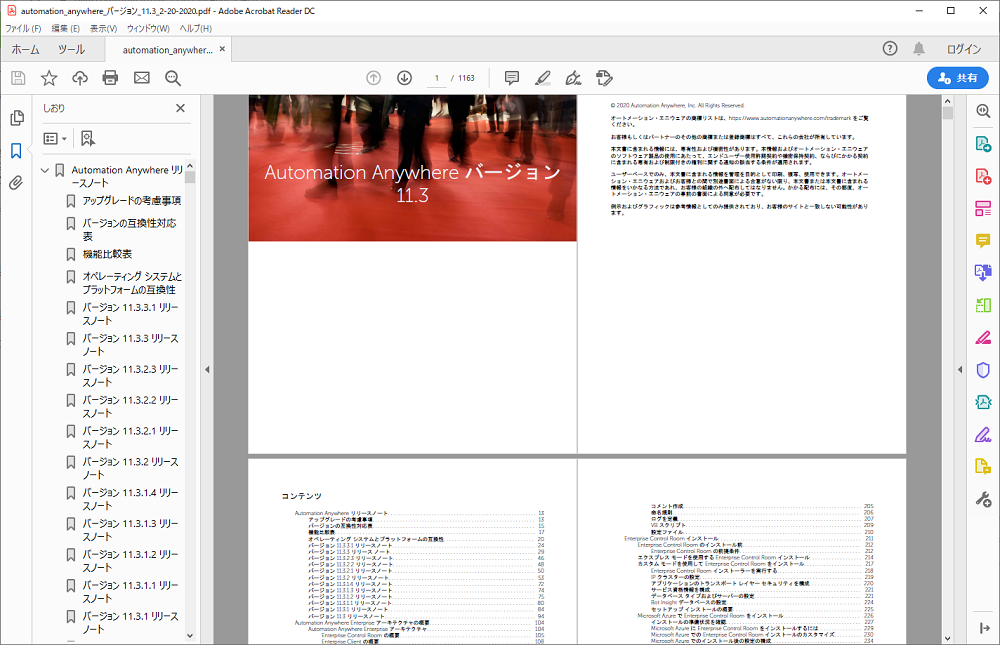
Task: Add the document to starred files
Action: pos(49,78)
